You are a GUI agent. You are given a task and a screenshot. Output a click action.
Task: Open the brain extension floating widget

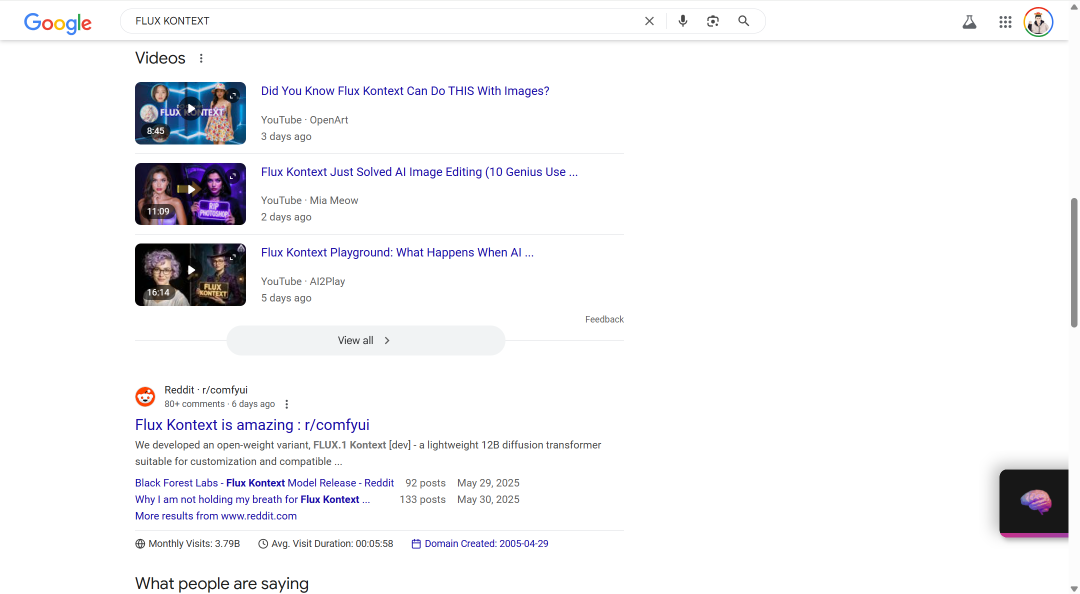[1034, 502]
